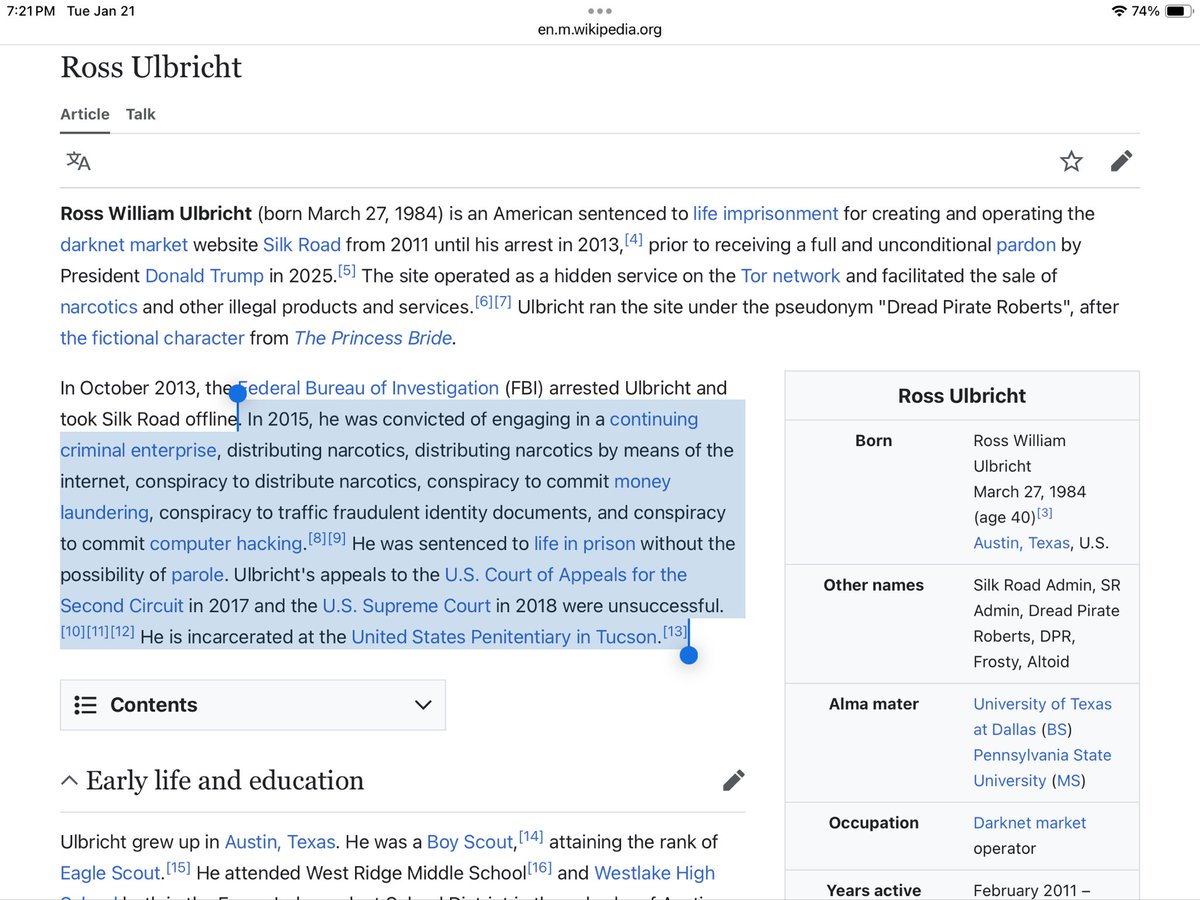
Task: Open the BS degree link
Action: pos(1056,730)
